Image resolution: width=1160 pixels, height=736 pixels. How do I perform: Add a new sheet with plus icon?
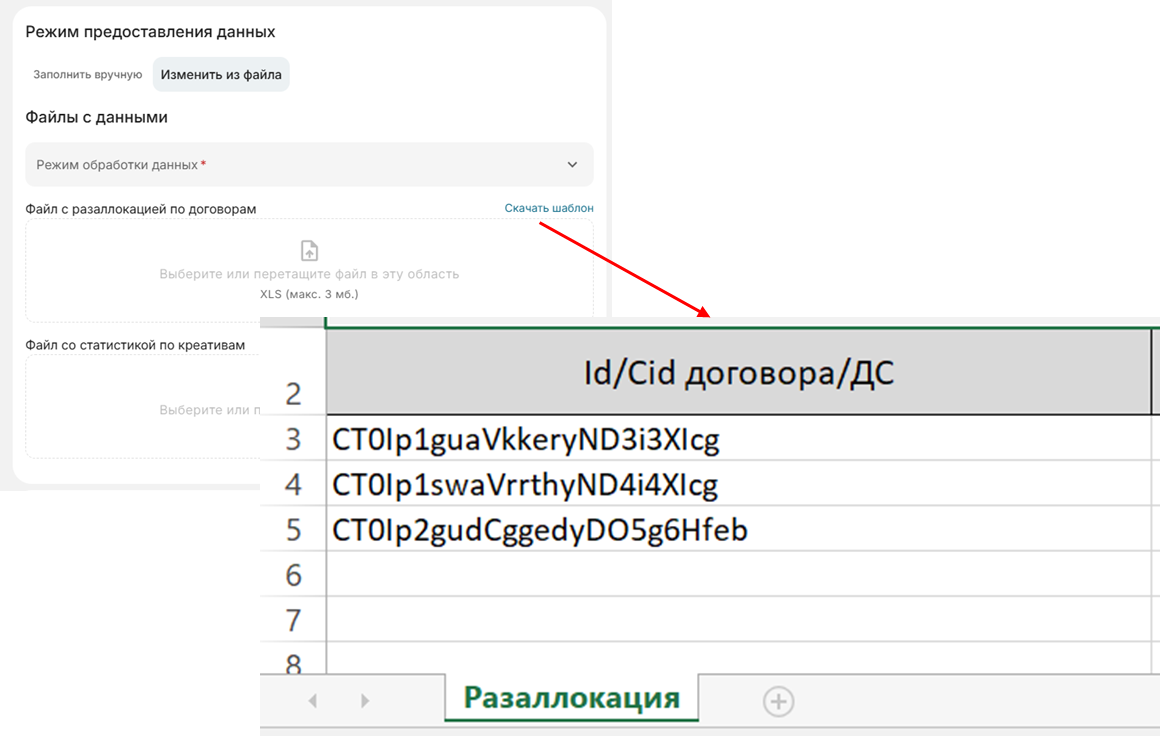pos(778,702)
